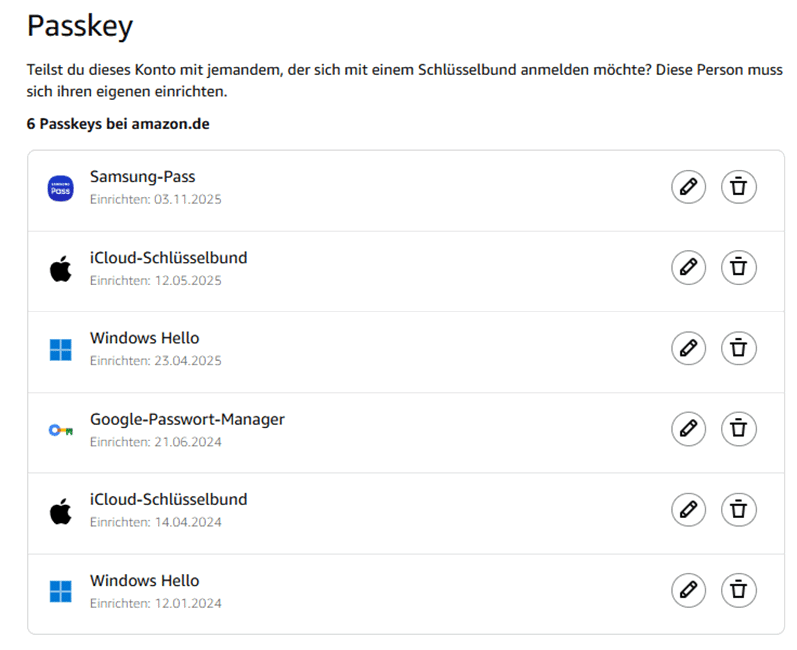The width and height of the screenshot is (797, 650).
Task: Click 'Einrichten: 12.05.2025' date text
Action: [x=156, y=281]
